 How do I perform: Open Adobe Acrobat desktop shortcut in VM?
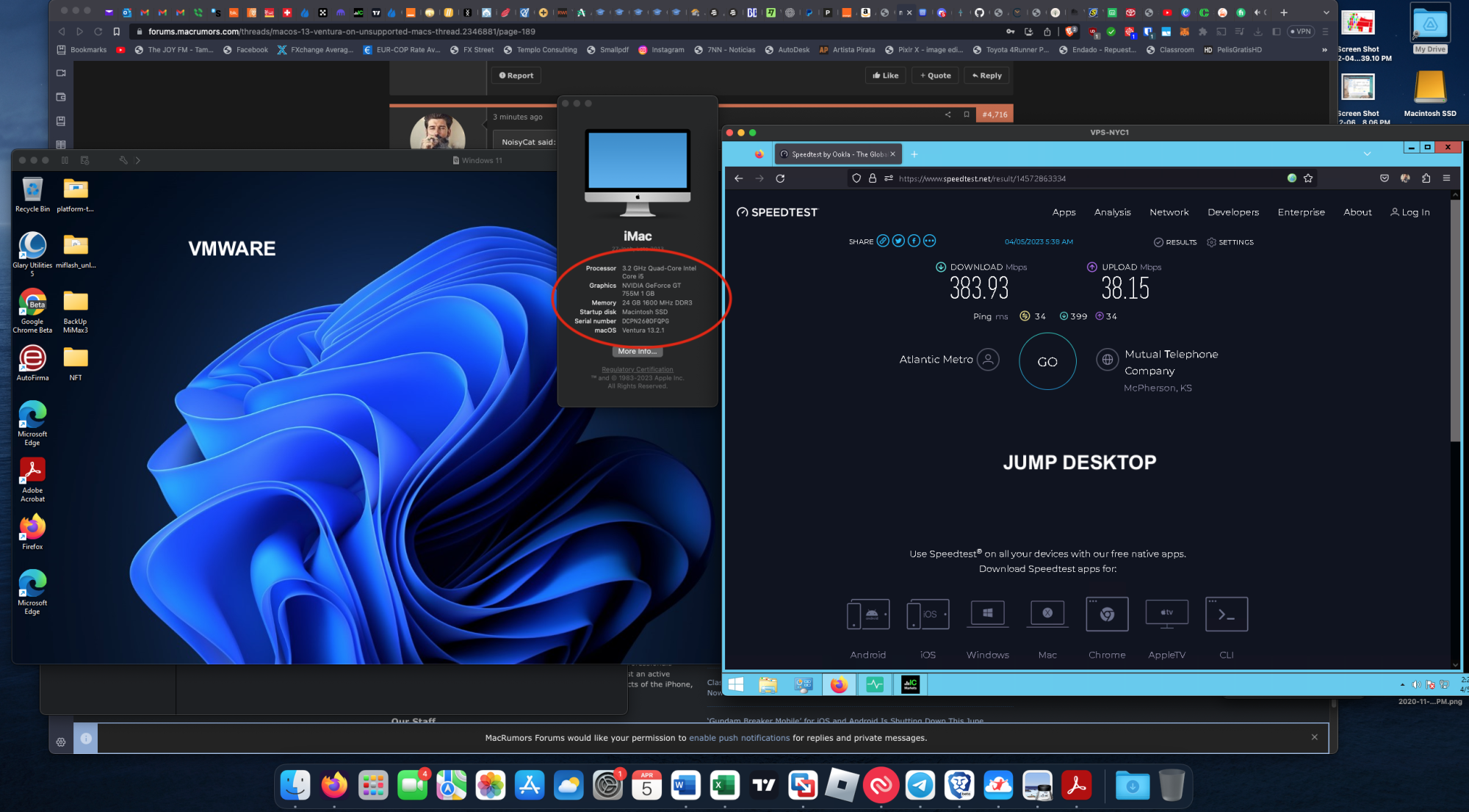click(32, 471)
